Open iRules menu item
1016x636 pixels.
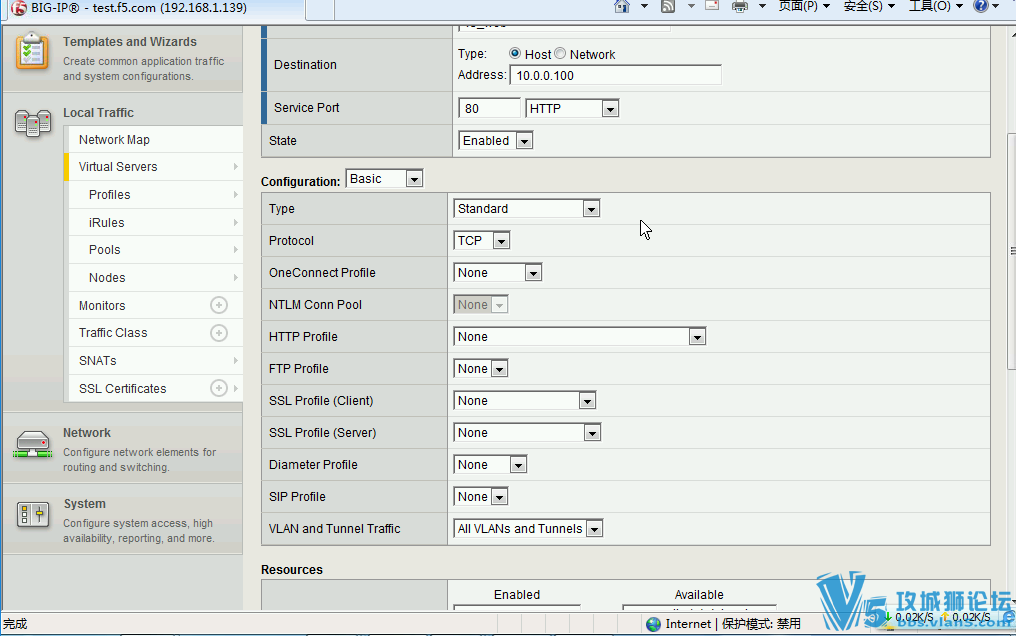106,222
